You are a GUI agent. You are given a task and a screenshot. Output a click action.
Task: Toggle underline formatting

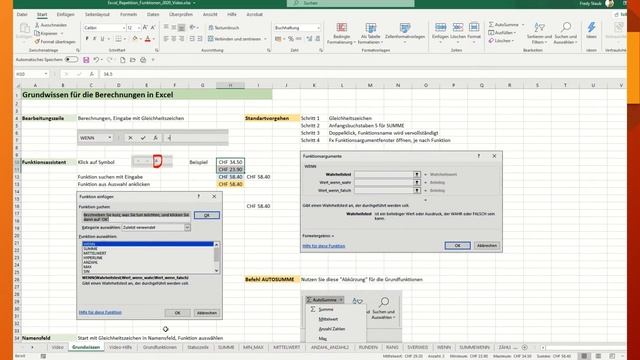102,39
